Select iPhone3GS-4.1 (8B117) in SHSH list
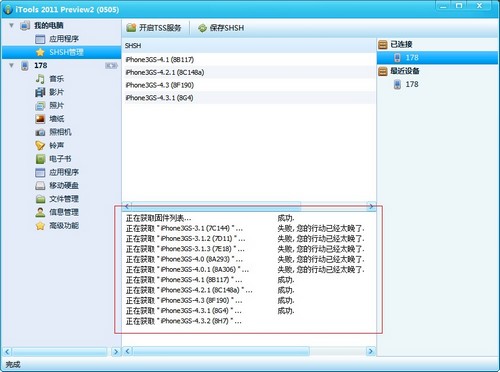This screenshot has height=372, width=500. click(249, 60)
